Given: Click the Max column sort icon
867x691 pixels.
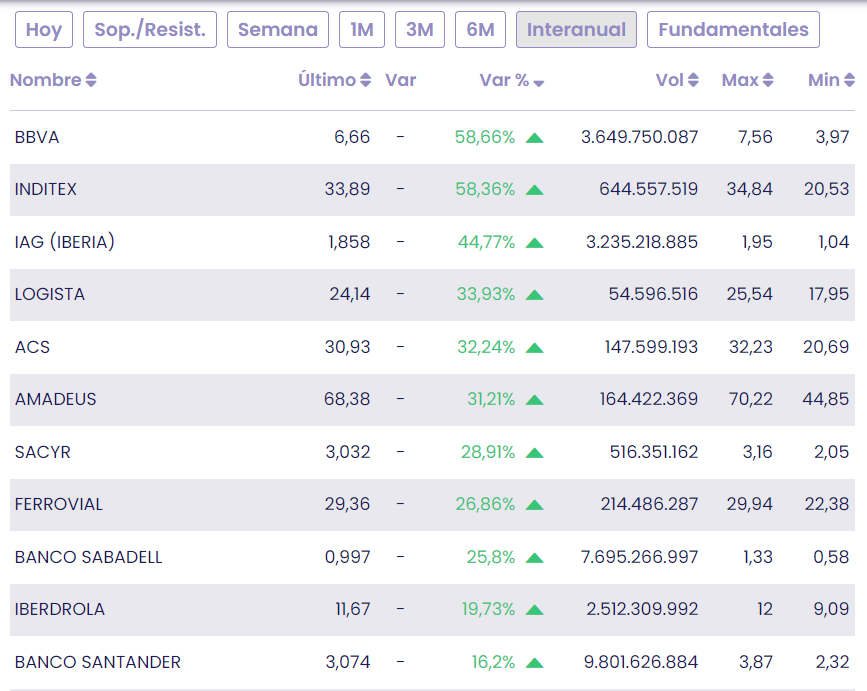Looking at the screenshot, I should click(x=768, y=81).
